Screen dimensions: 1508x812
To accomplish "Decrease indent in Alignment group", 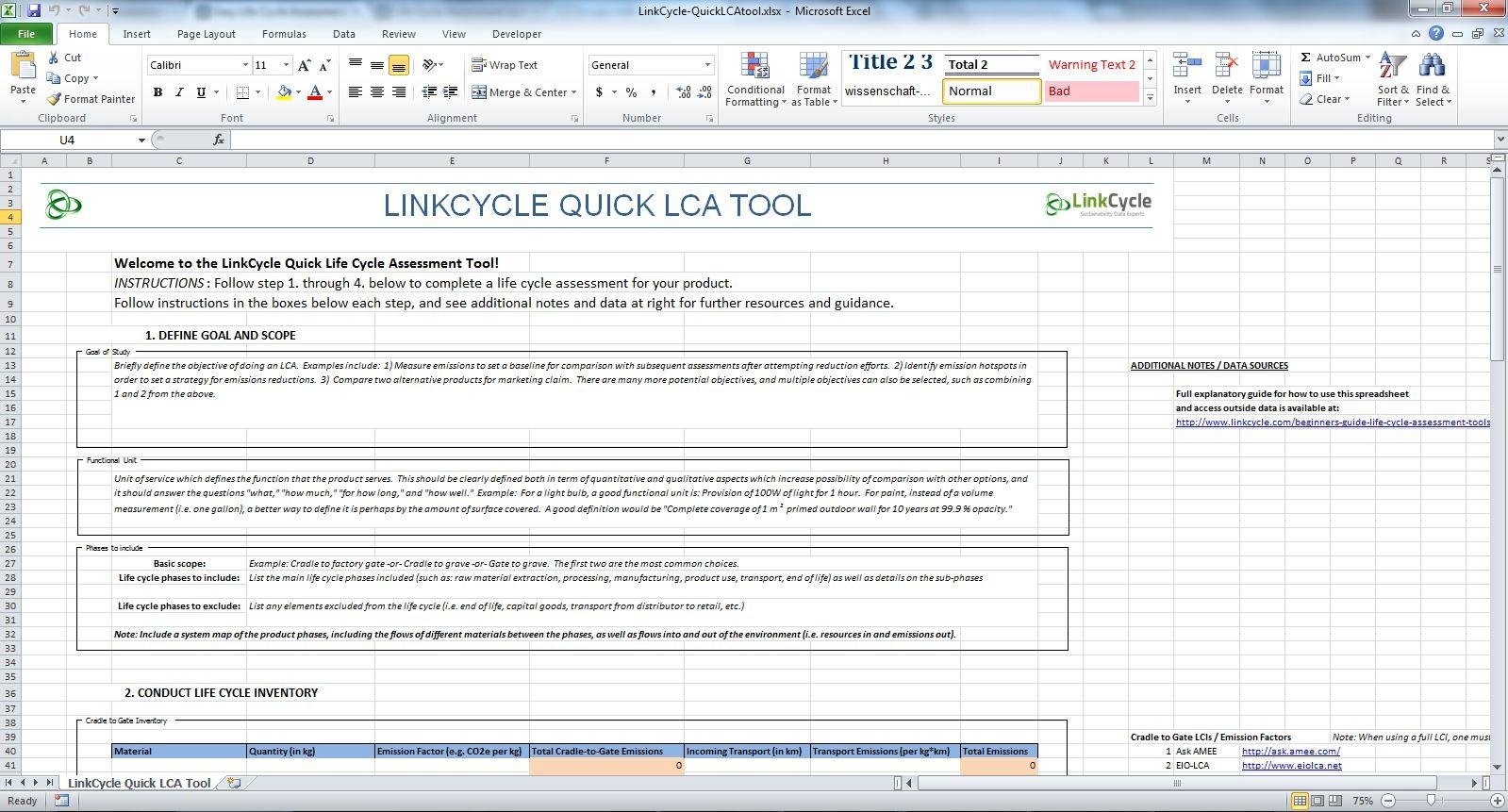I will (429, 92).
